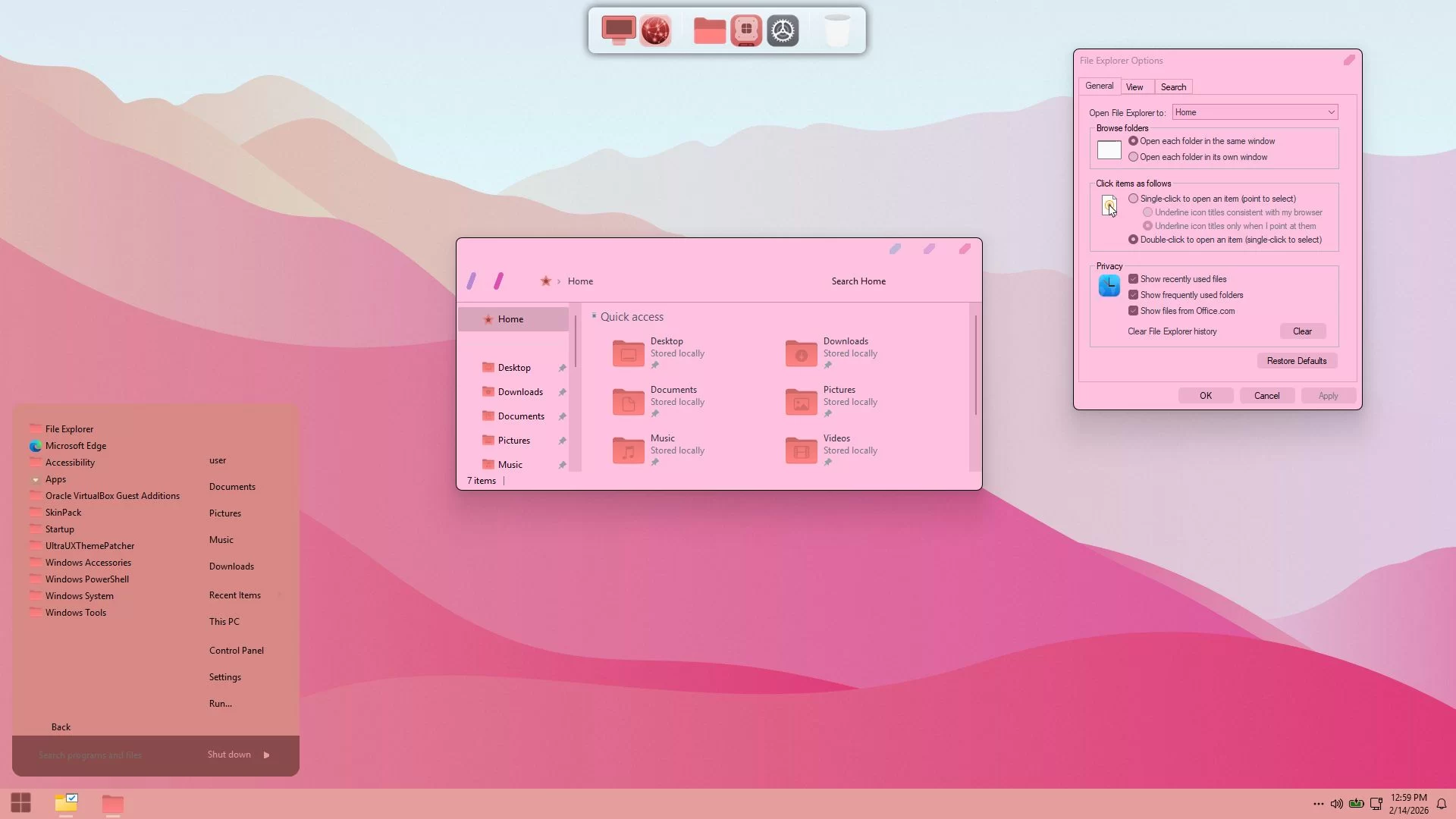Click the volume icon in system tray

click(x=1337, y=804)
